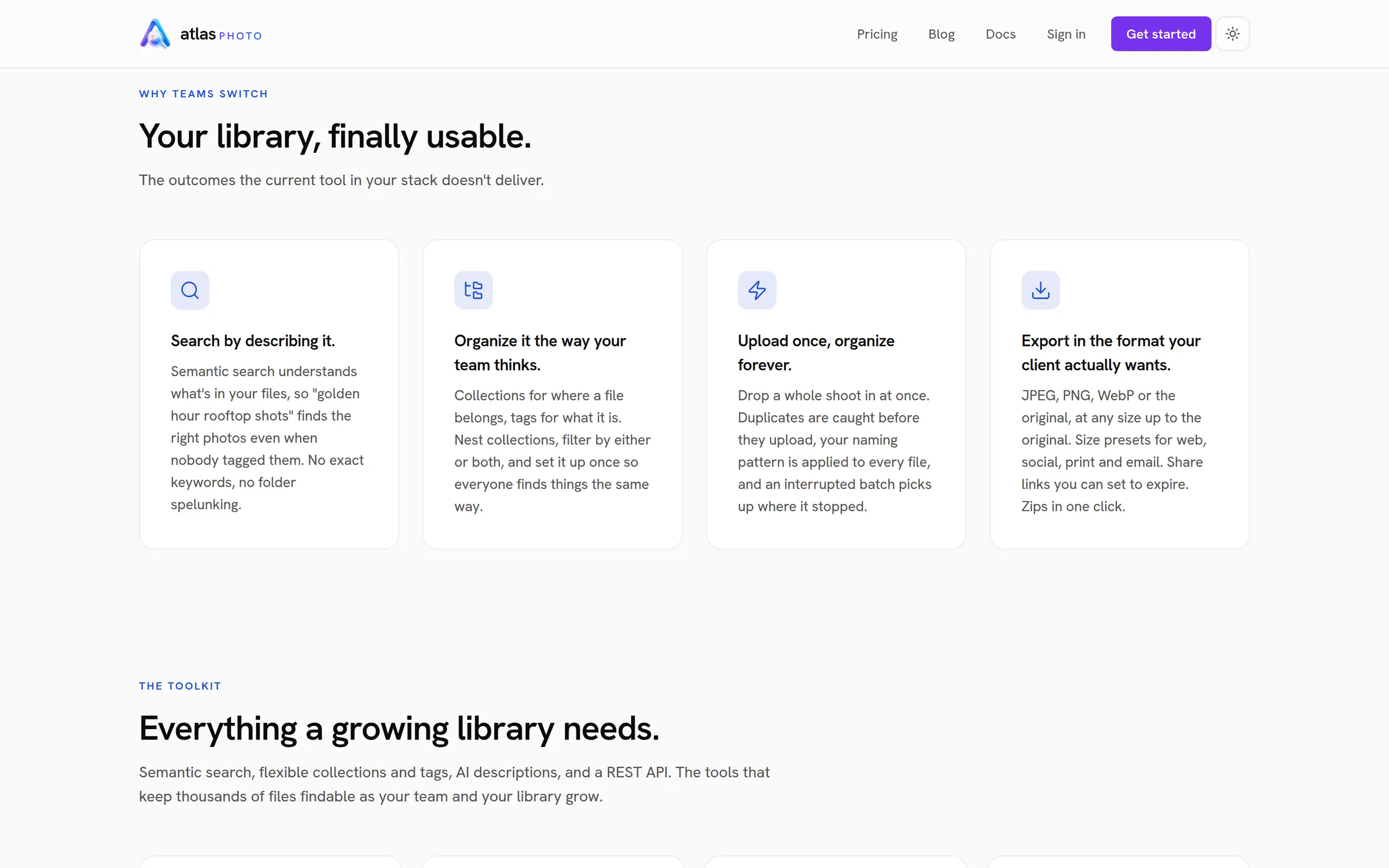Click 'THE TOOLKIT' section label
Screen dimensions: 1389x868
tap(180, 686)
